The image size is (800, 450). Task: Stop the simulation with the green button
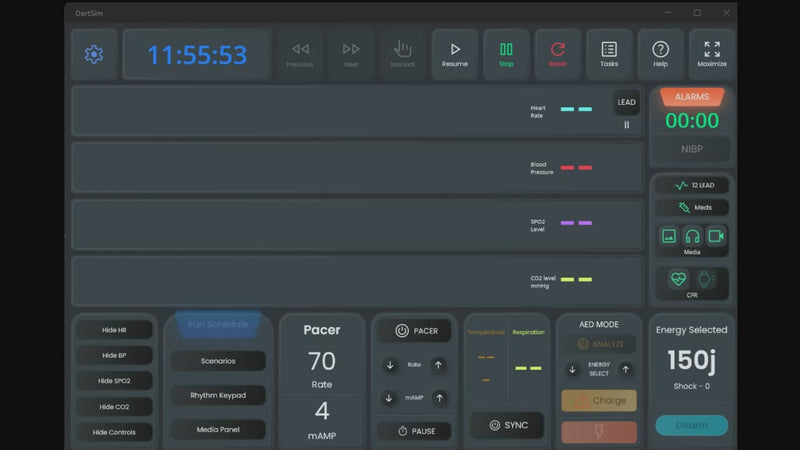tap(506, 54)
